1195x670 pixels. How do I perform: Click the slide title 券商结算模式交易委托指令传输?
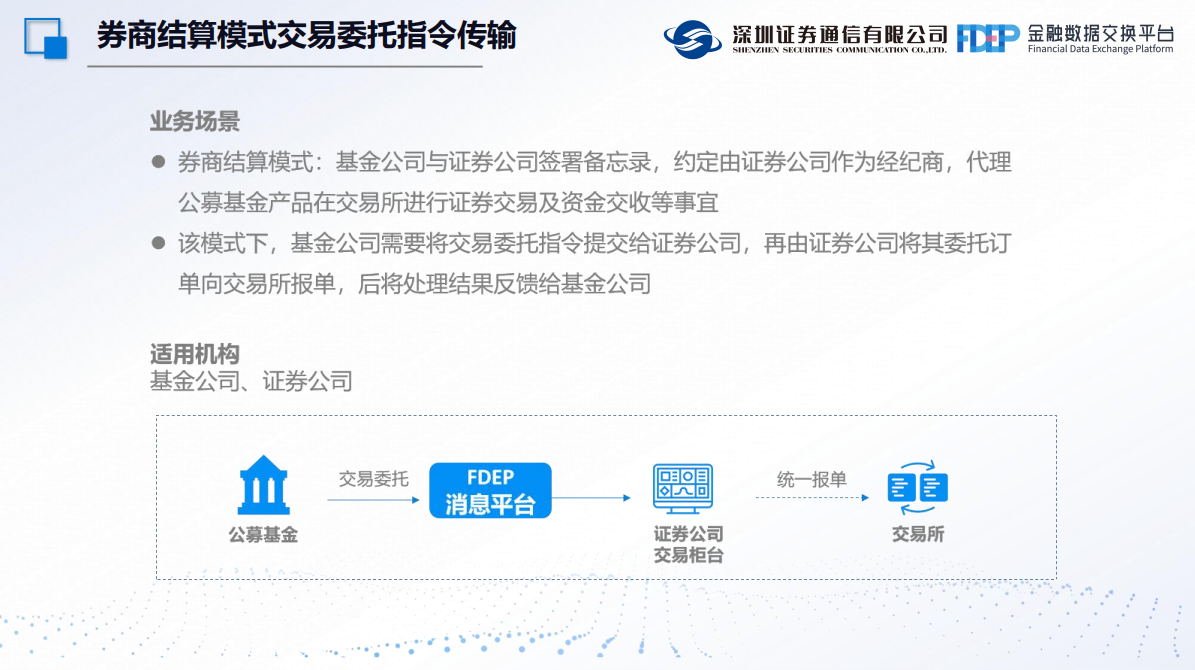[306, 35]
